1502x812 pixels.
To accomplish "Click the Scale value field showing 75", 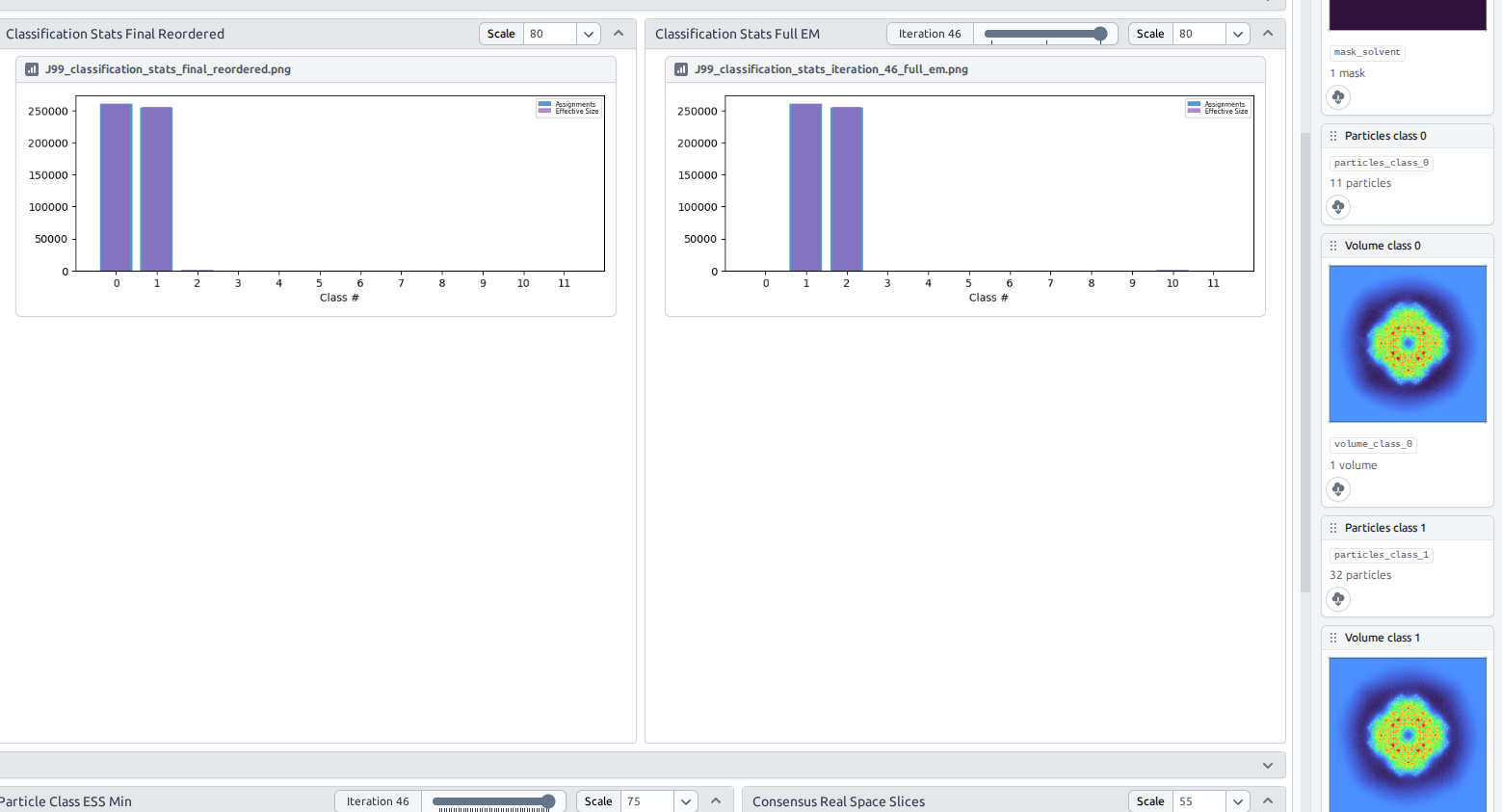I will click(x=646, y=801).
